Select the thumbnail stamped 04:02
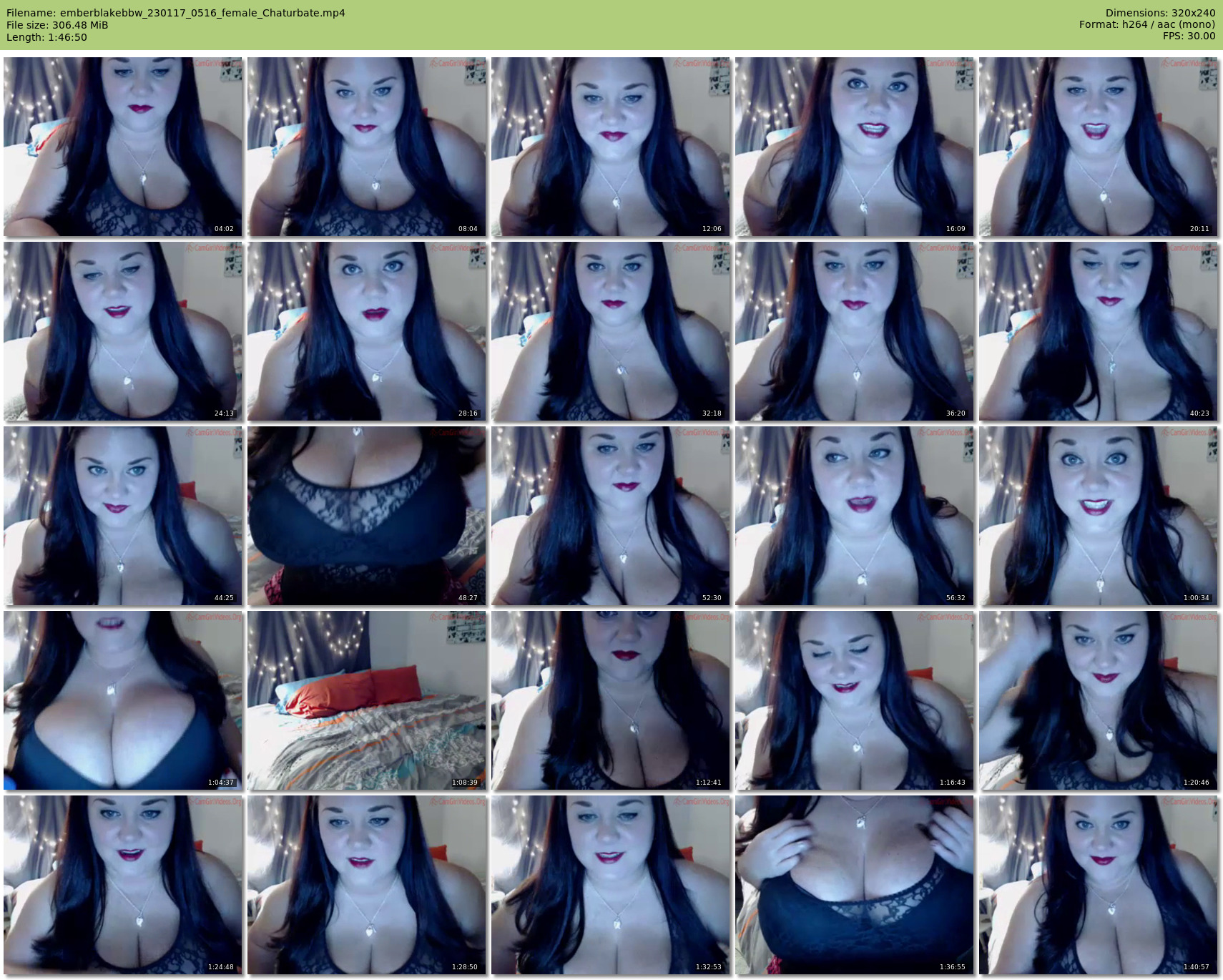The width and height of the screenshot is (1223, 980). click(123, 147)
